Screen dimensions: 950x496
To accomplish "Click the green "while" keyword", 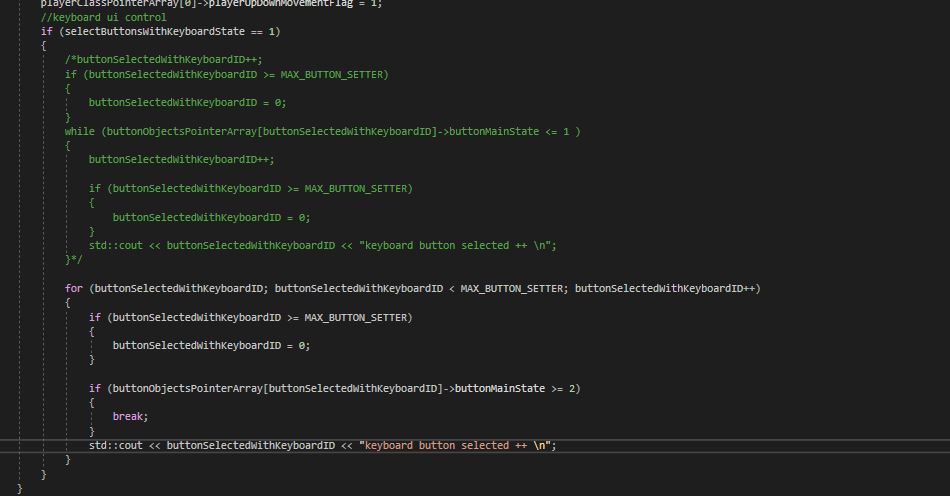I will 79,131.
